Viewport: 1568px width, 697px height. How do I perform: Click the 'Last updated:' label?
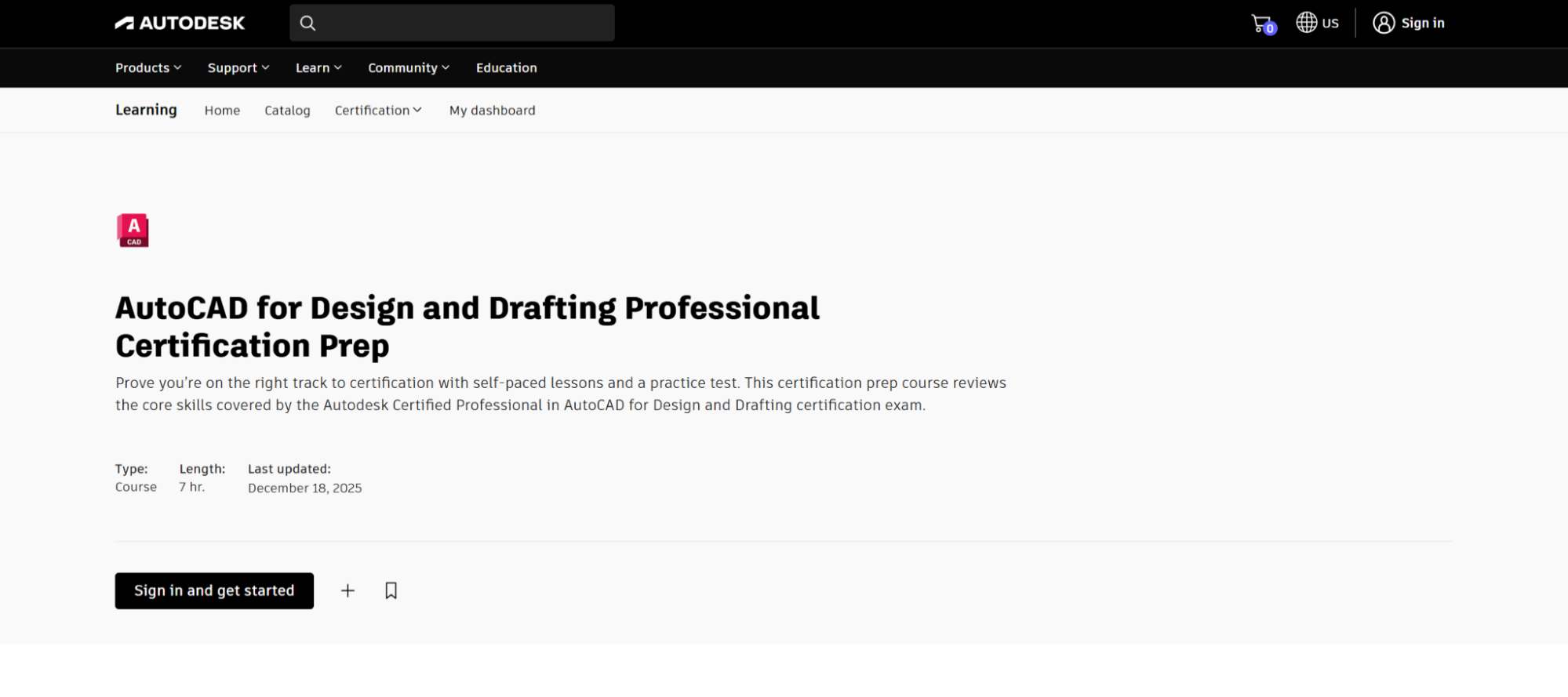click(289, 469)
